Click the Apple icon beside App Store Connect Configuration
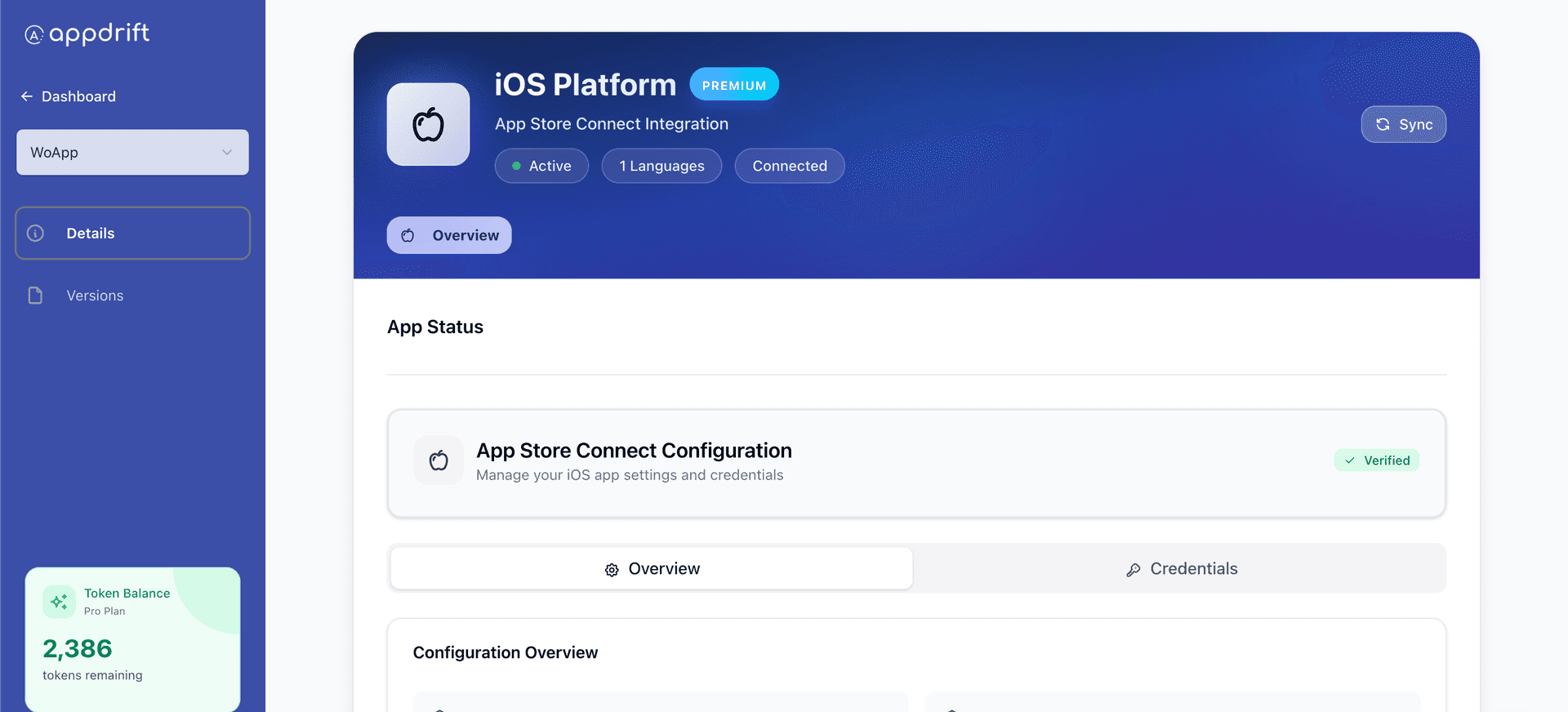Screen dimensions: 1568x712 tap(439, 461)
